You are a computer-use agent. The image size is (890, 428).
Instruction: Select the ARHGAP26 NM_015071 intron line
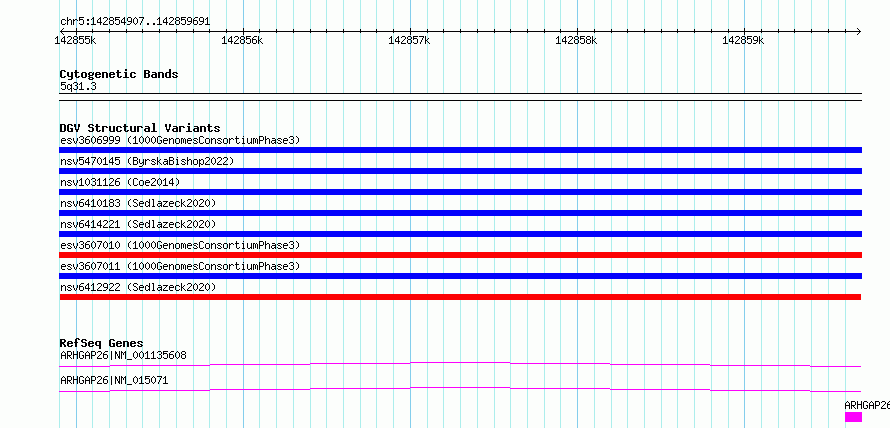pos(460,389)
